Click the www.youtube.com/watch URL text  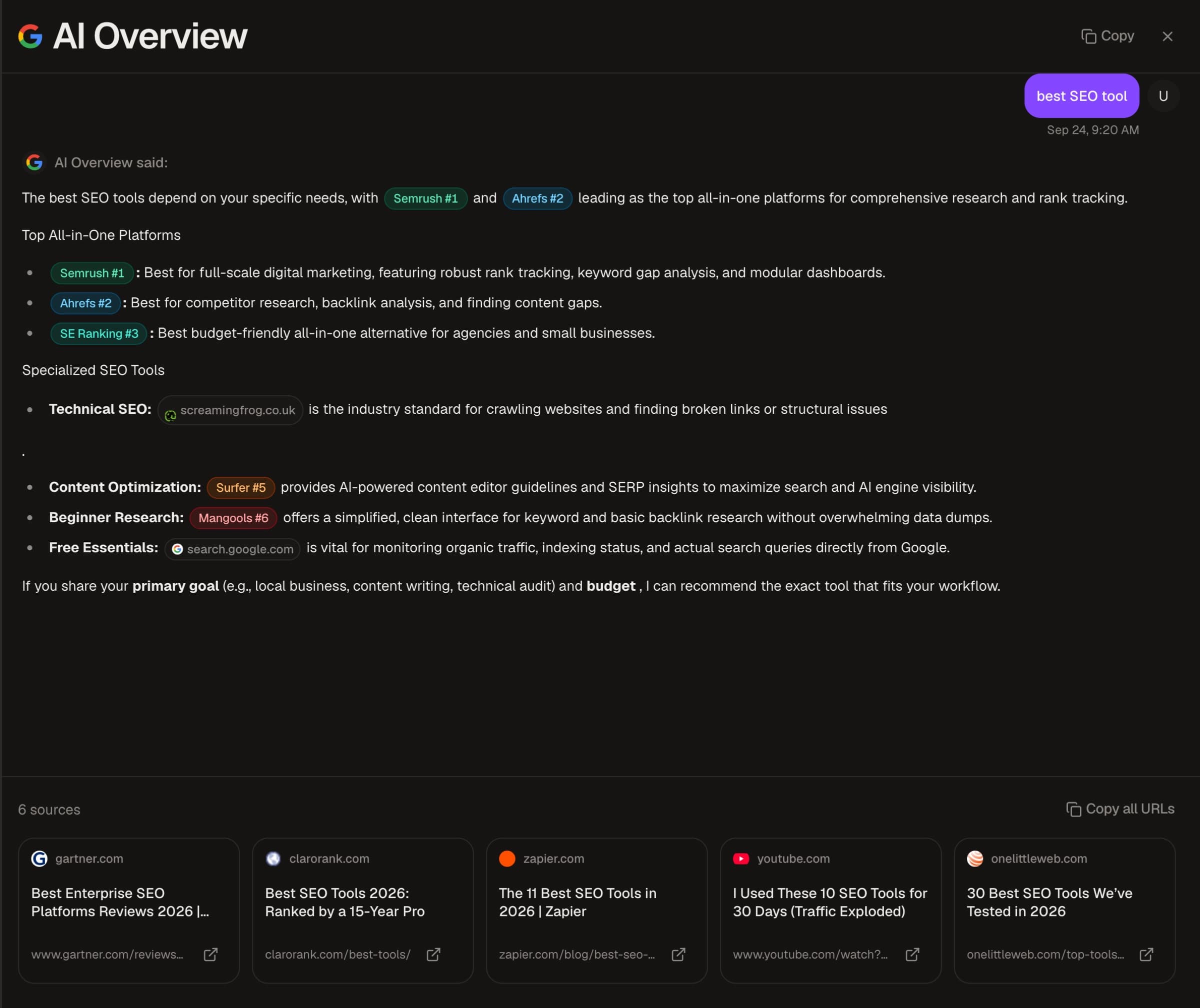[x=810, y=955]
